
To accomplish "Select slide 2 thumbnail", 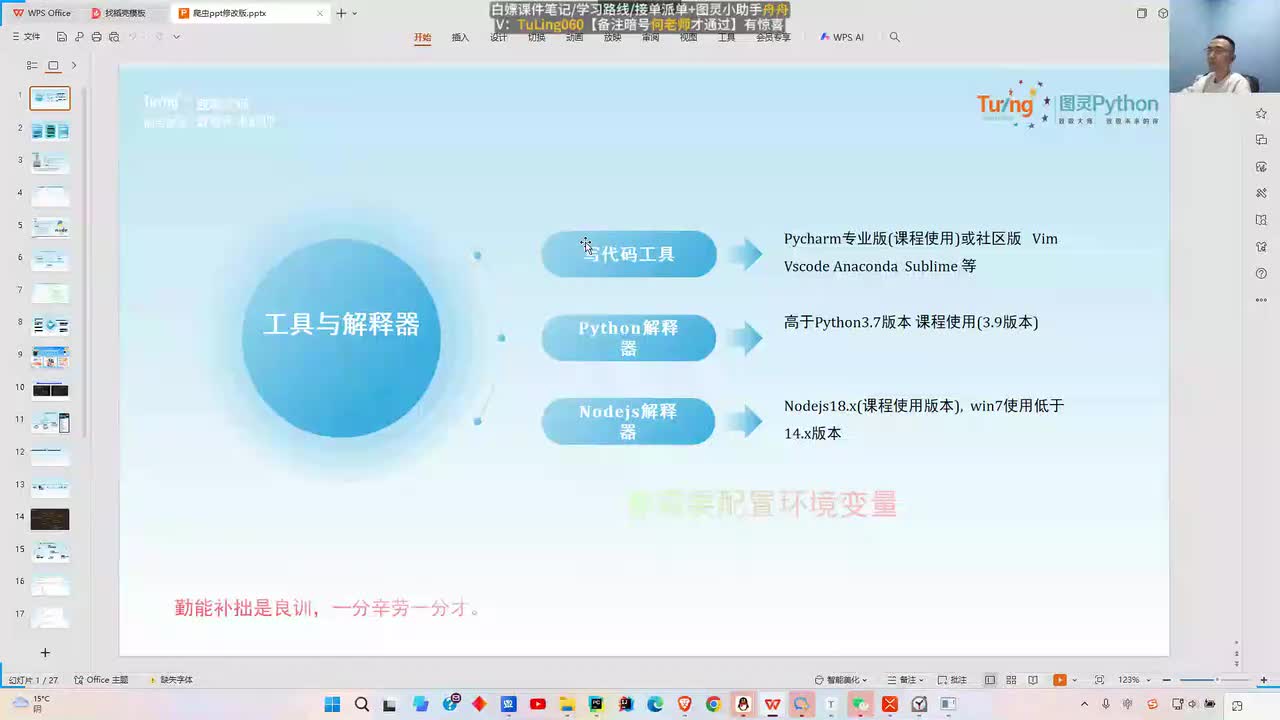I will 50,131.
